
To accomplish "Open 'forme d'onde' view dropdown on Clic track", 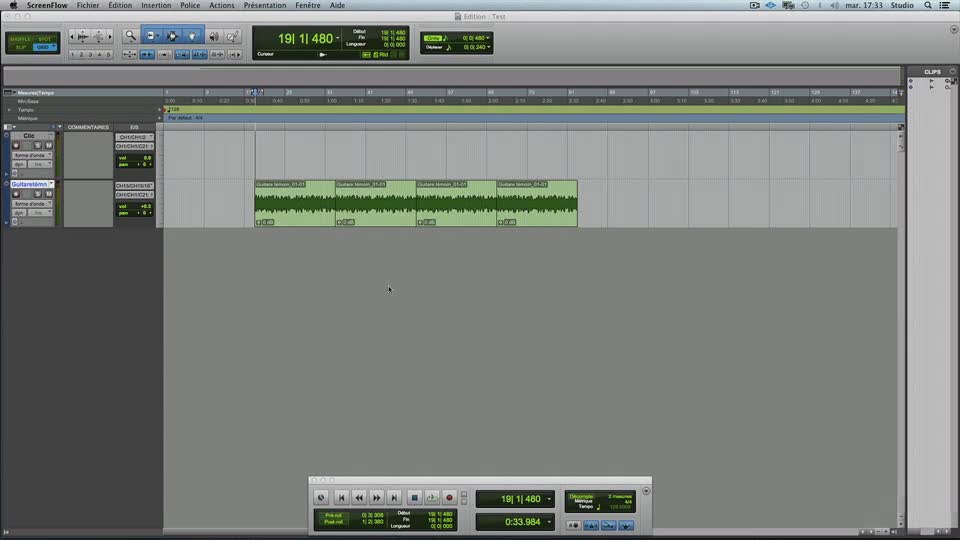I will 32,155.
